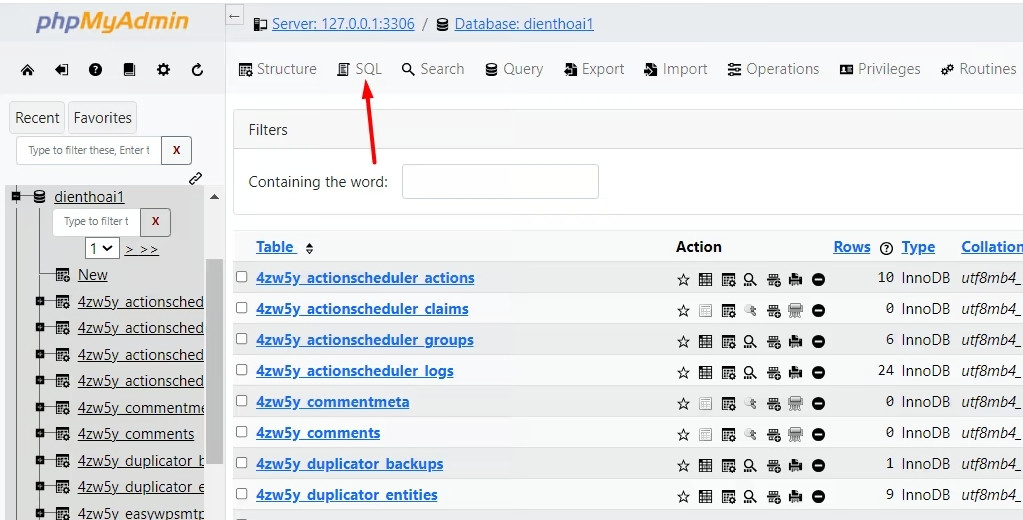Screen dimensions: 1023x520
Task: Go to phpMyAdmin home icon
Action: (27, 70)
